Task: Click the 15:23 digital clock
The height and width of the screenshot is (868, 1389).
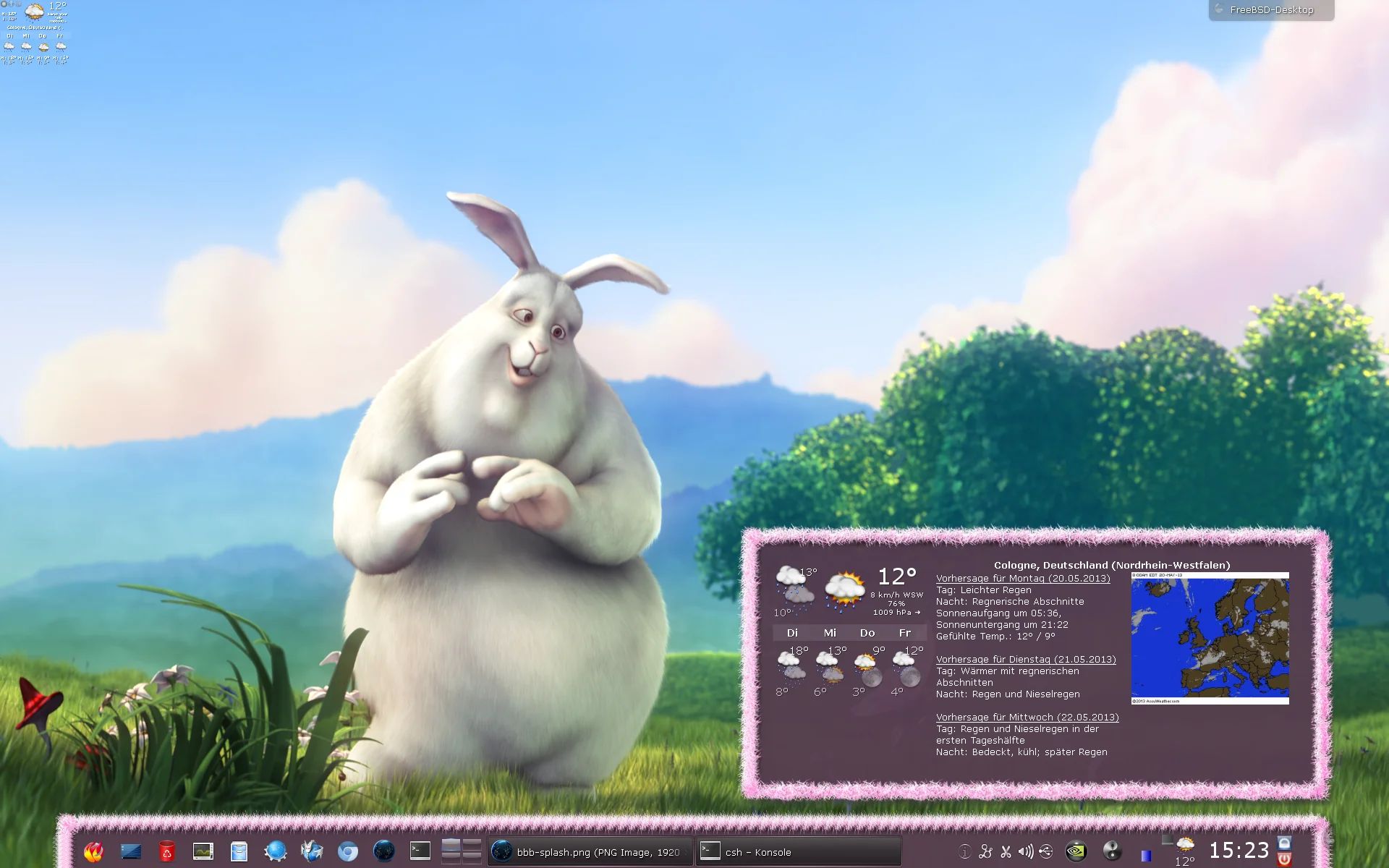Action: coord(1239,851)
